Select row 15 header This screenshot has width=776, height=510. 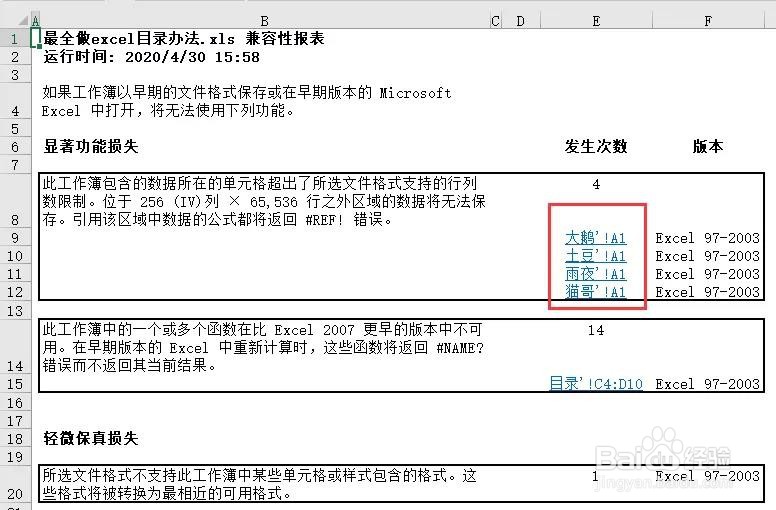coord(15,384)
